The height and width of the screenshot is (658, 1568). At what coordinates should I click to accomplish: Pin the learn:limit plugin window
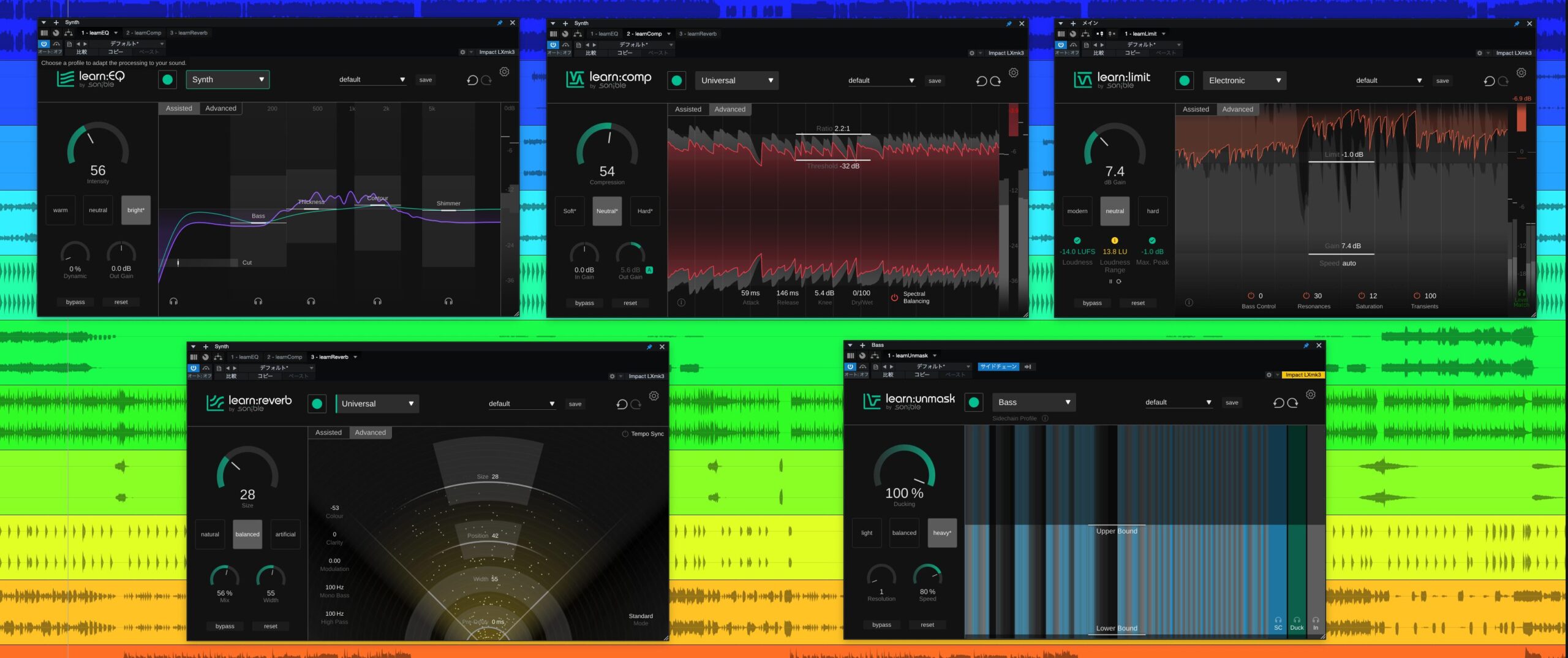(x=1517, y=23)
